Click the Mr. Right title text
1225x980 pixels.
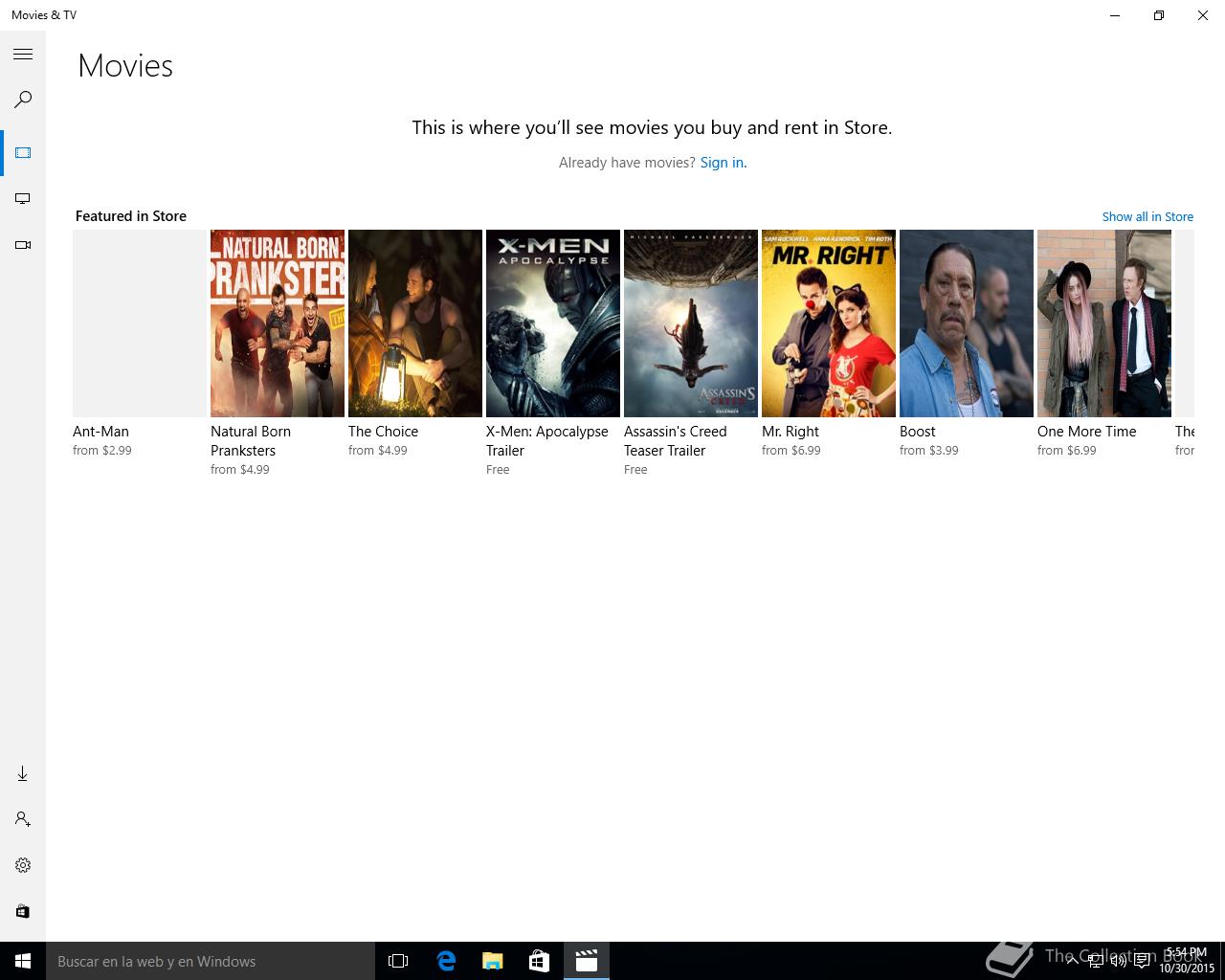(791, 432)
